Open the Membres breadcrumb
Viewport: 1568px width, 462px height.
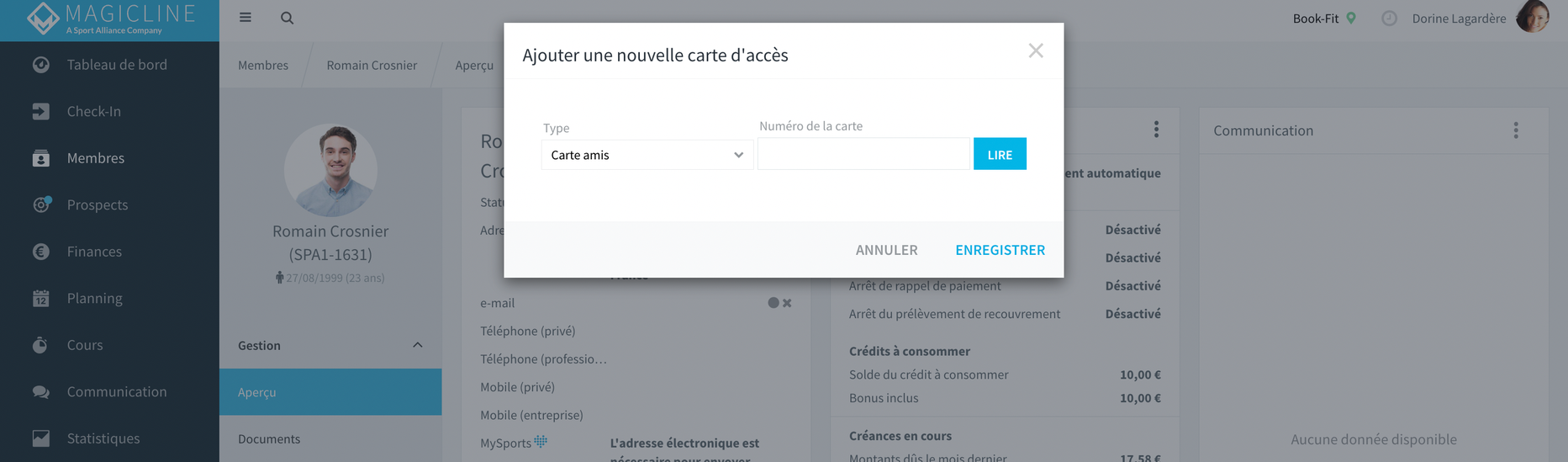pos(263,65)
